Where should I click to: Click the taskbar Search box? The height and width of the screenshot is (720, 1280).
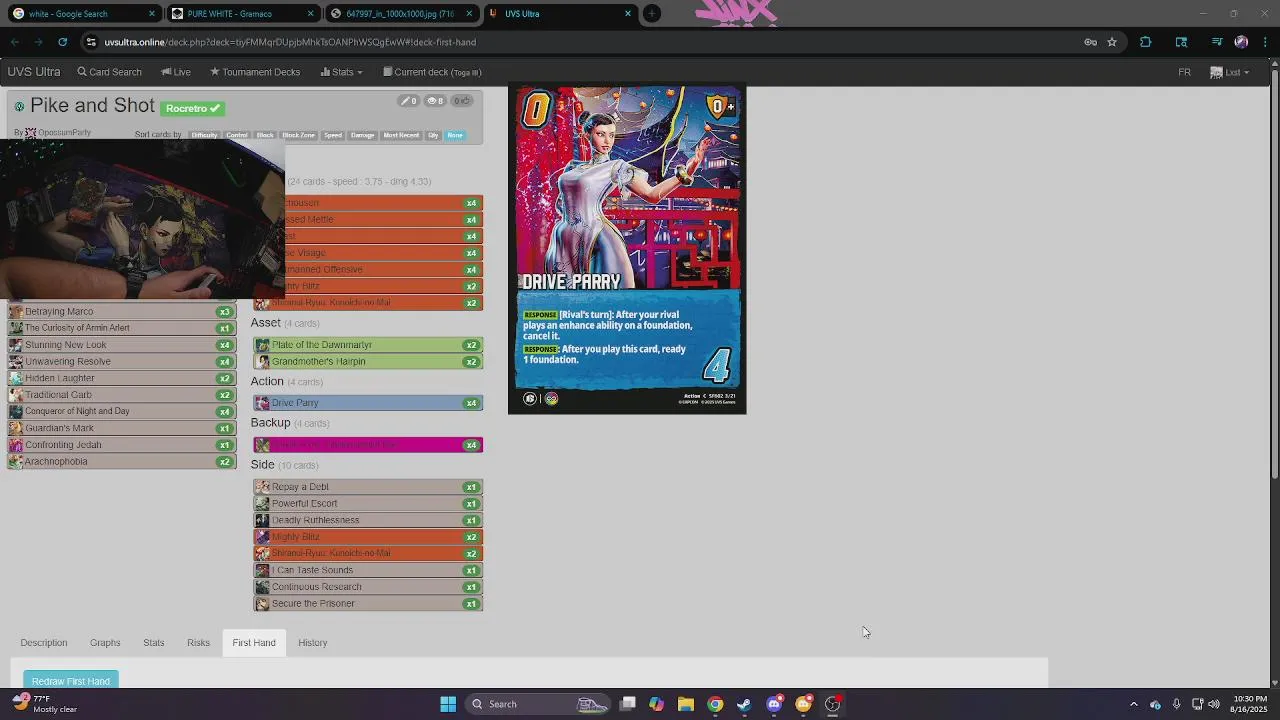click(x=538, y=704)
